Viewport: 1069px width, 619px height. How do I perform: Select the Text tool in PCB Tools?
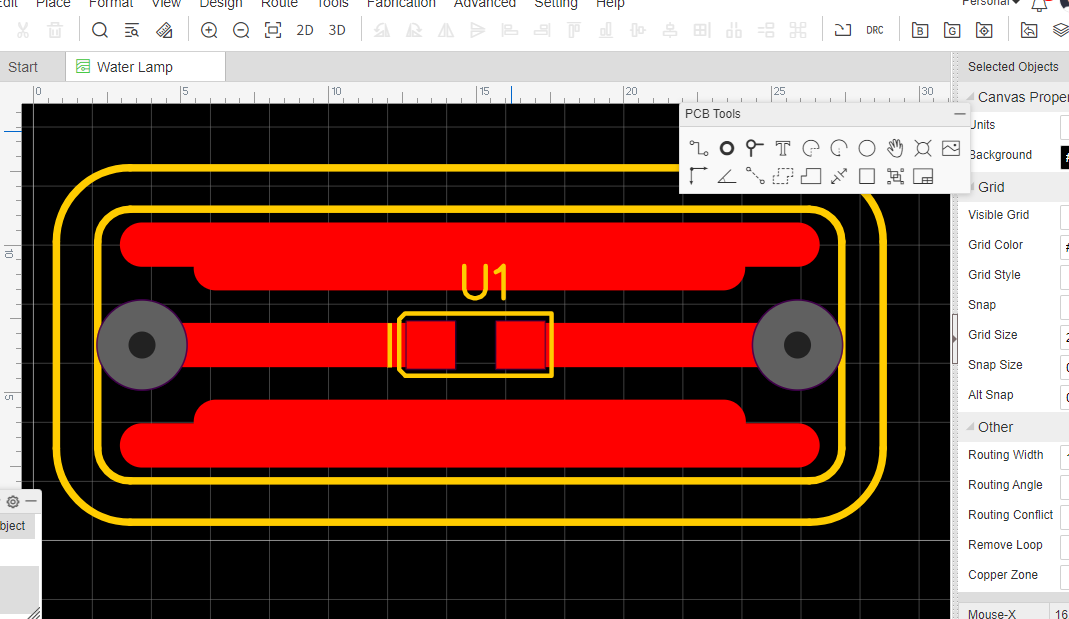(x=783, y=148)
